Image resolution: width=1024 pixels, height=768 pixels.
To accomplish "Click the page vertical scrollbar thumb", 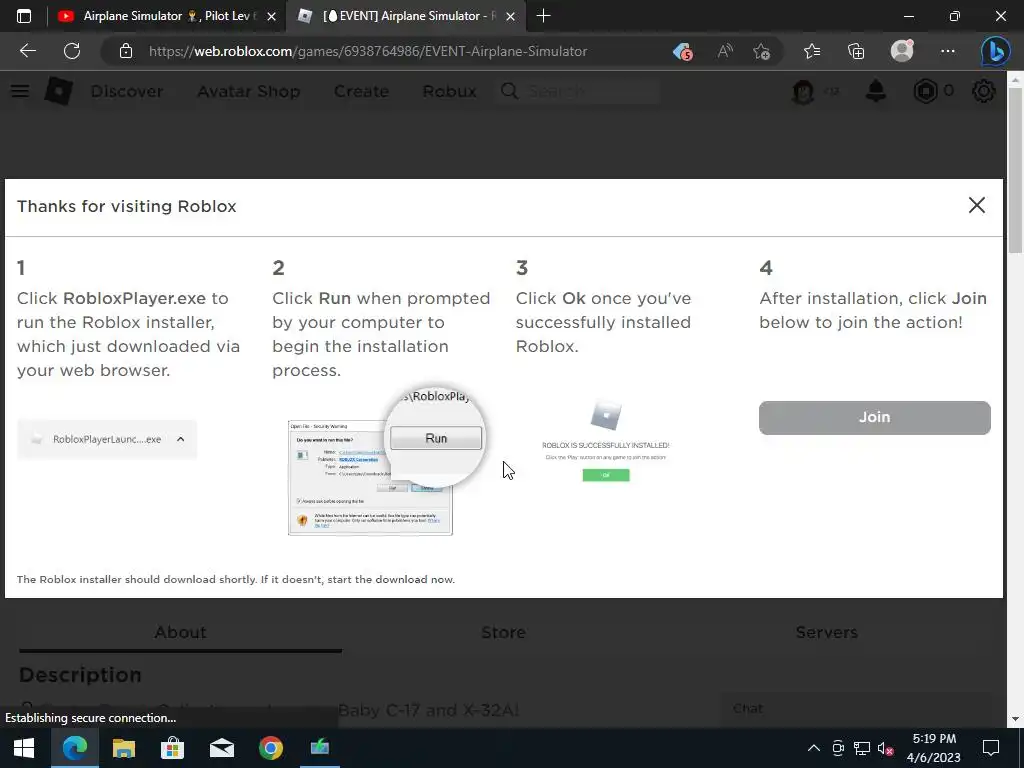I will (x=1015, y=171).
